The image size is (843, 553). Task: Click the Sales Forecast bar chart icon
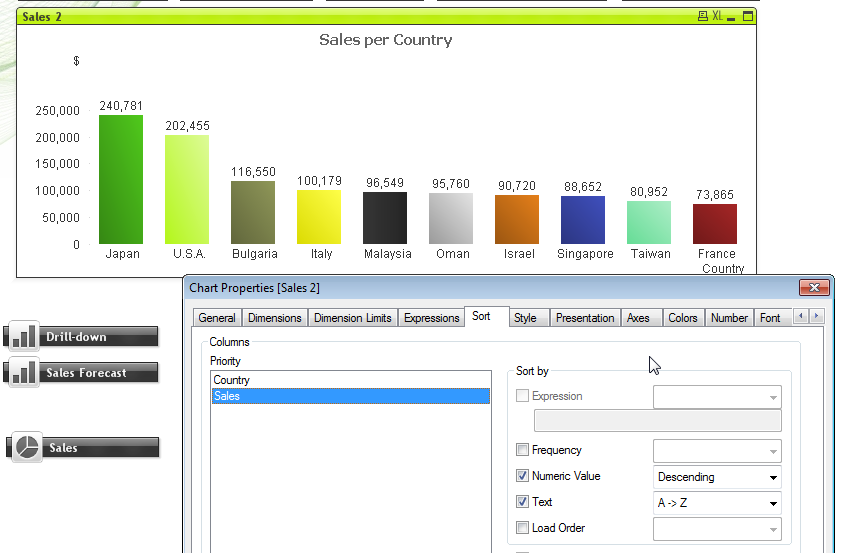tap(23, 373)
